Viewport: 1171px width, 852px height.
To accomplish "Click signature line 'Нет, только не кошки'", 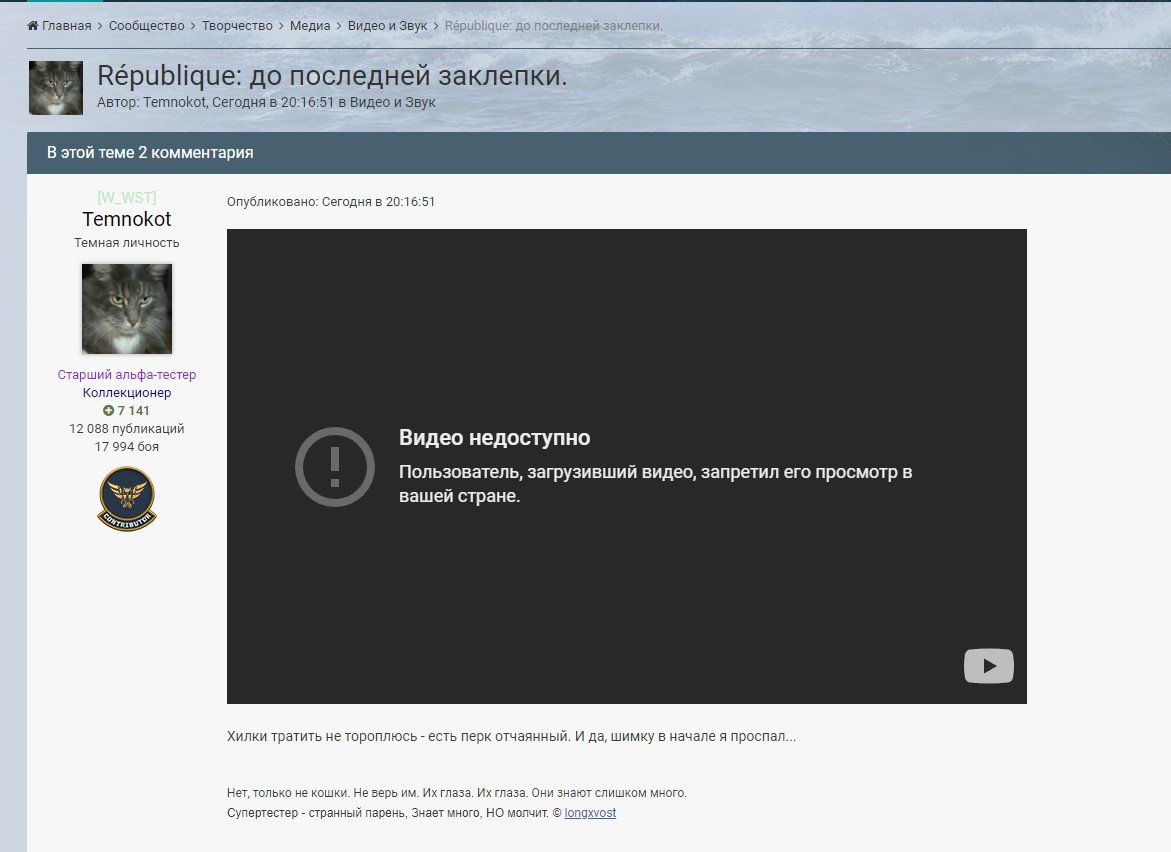I will click(x=456, y=793).
